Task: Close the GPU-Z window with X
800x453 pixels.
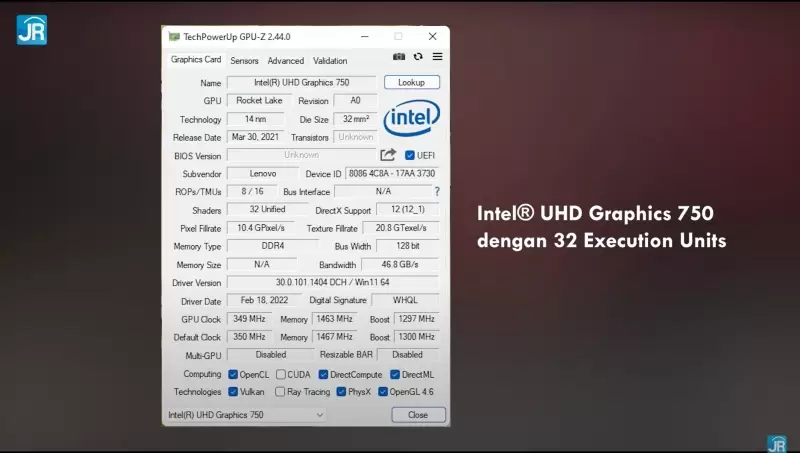Action: 433,37
